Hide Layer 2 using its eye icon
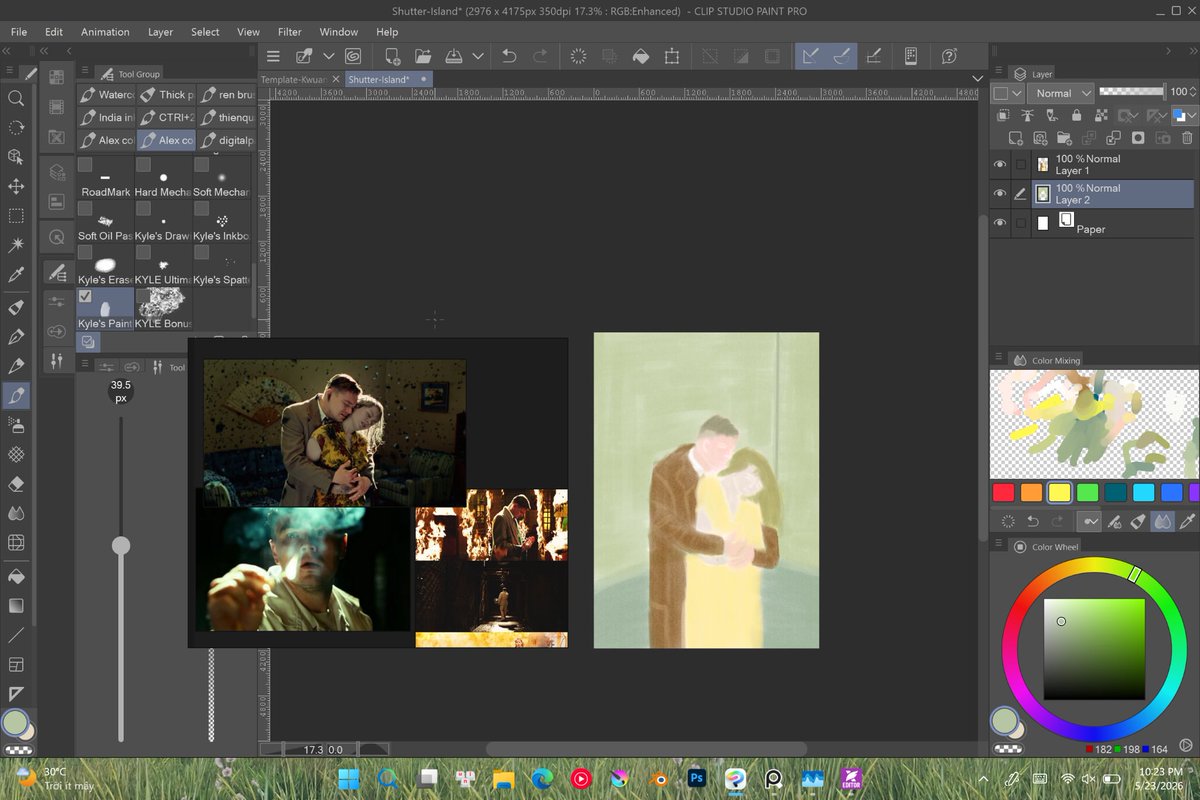 coord(1000,194)
